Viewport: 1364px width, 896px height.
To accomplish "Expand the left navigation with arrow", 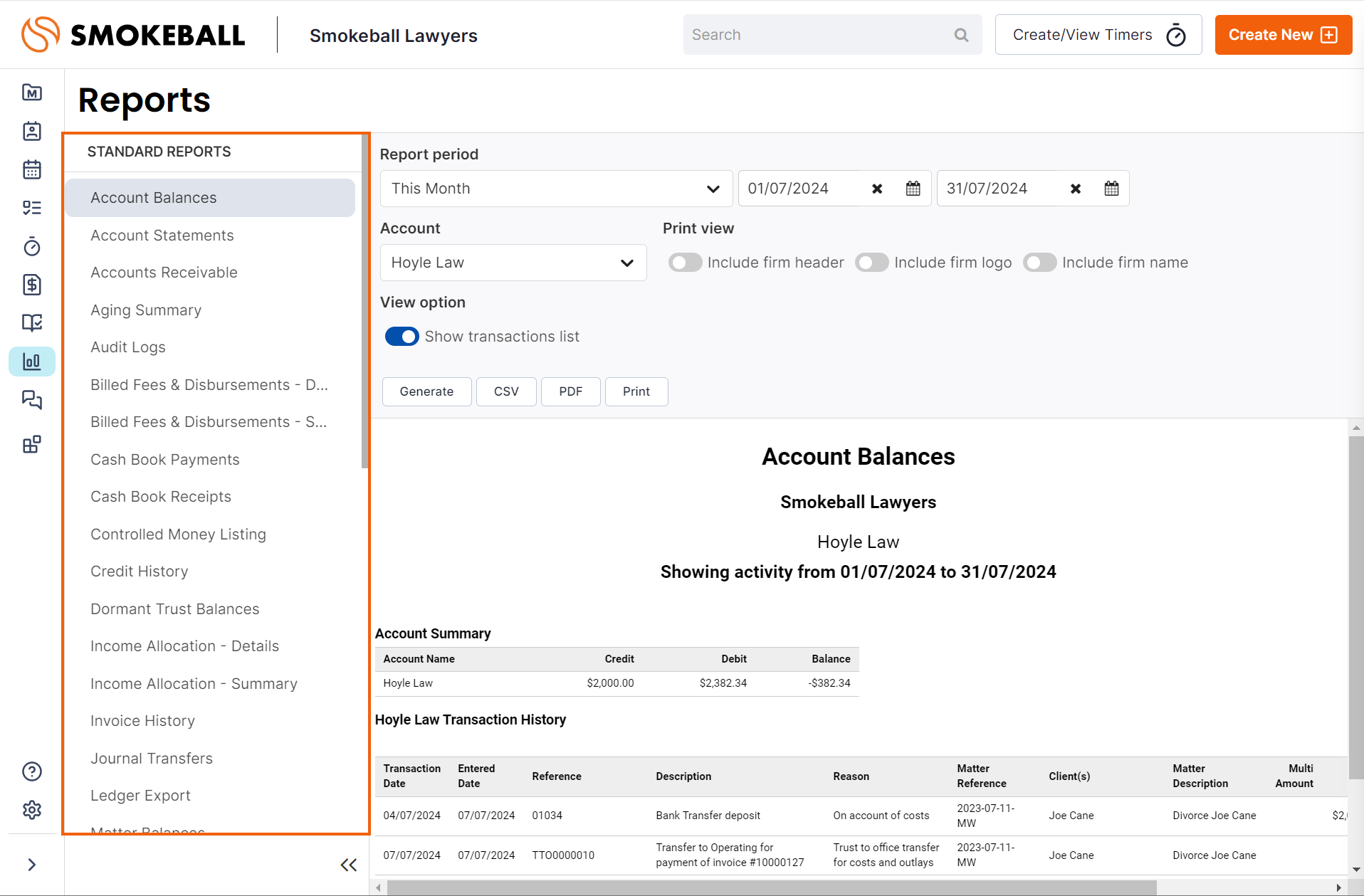I will [32, 865].
